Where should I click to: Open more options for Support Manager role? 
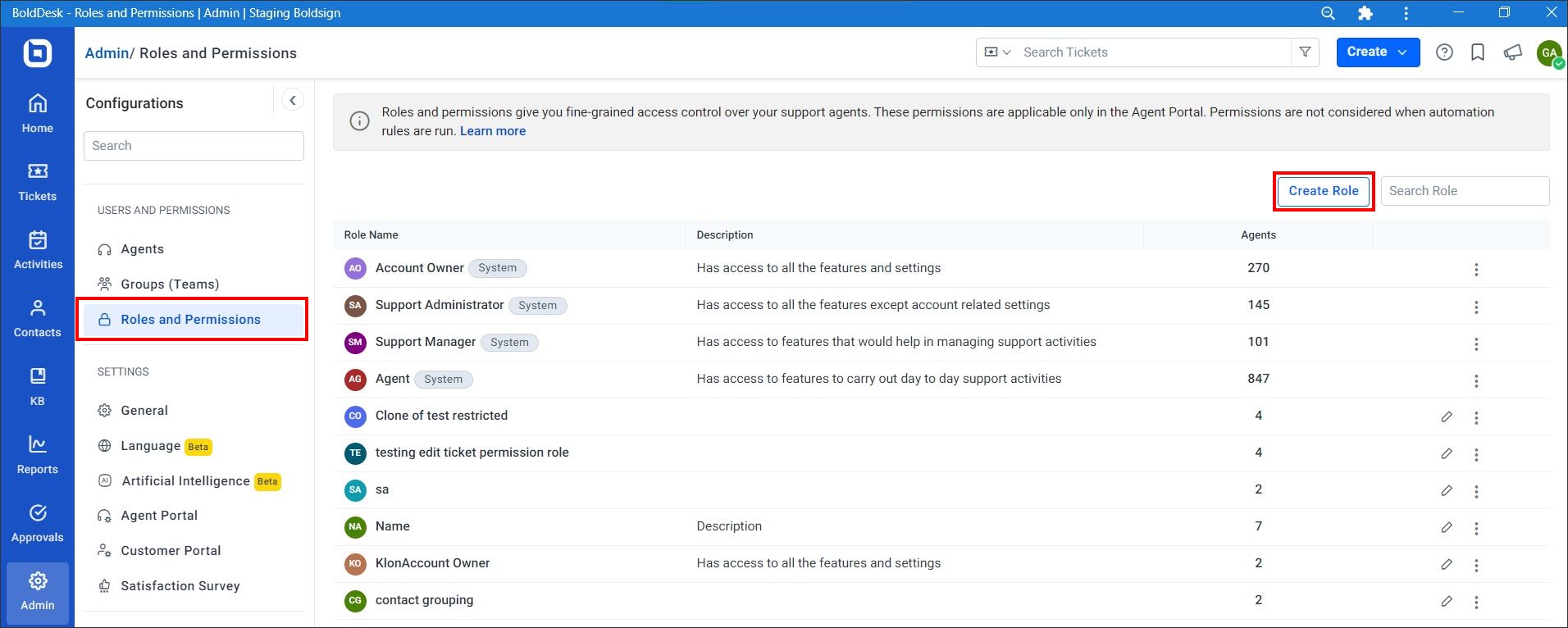tap(1476, 344)
